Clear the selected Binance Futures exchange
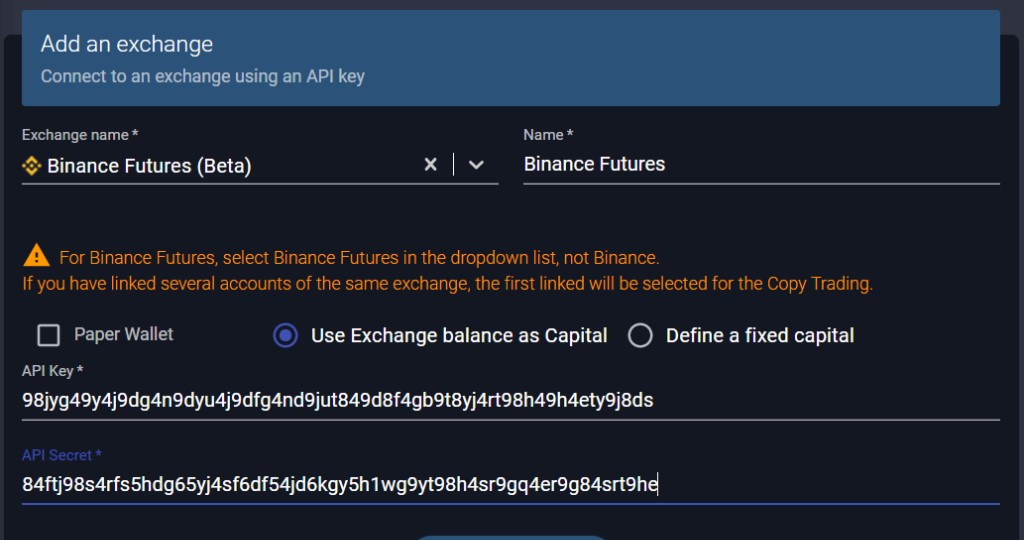The width and height of the screenshot is (1024, 540). pyautogui.click(x=430, y=165)
